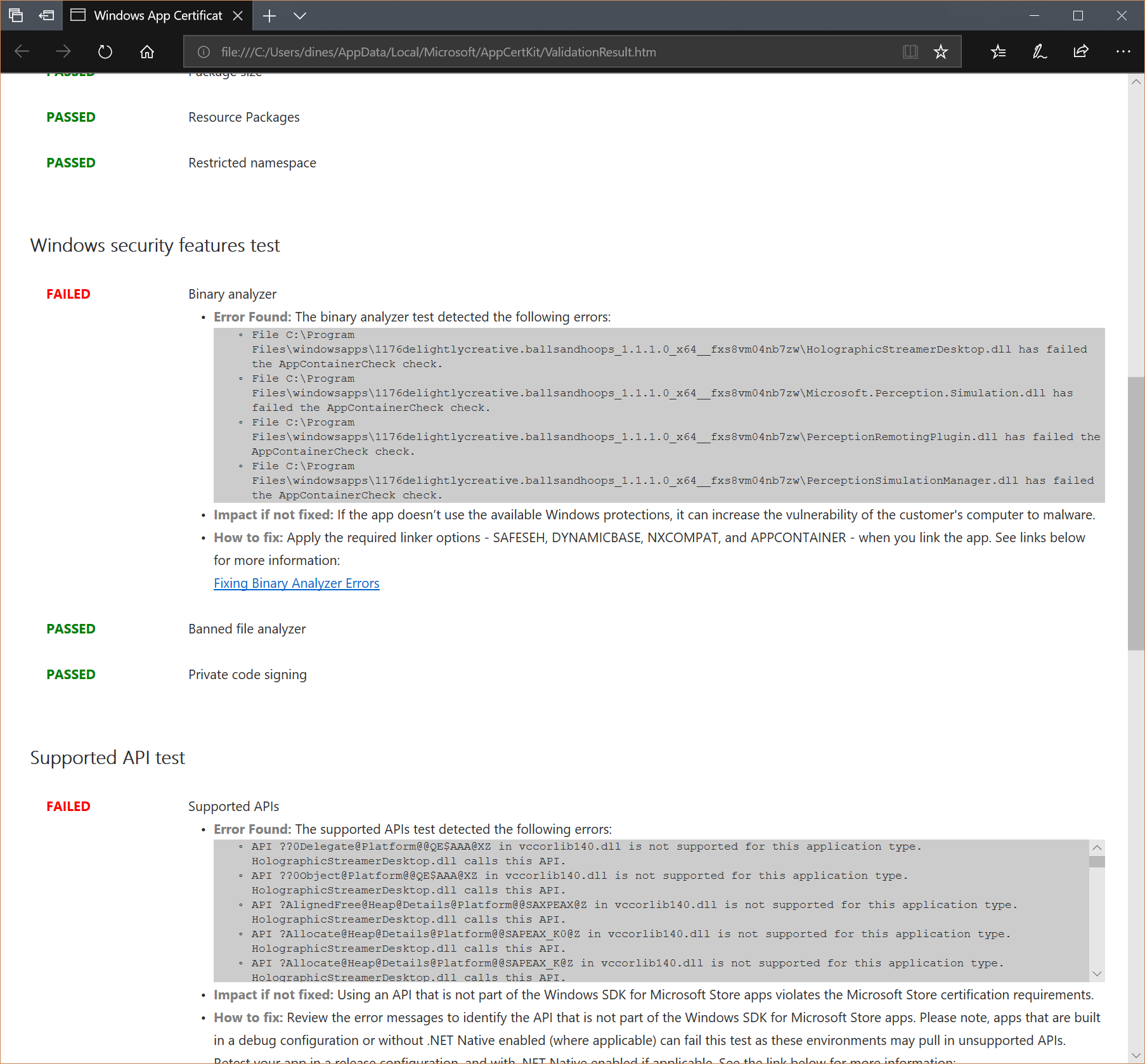This screenshot has height=1064, width=1145.
Task: Click the 'Binary analyzer' test name
Action: click(x=233, y=294)
